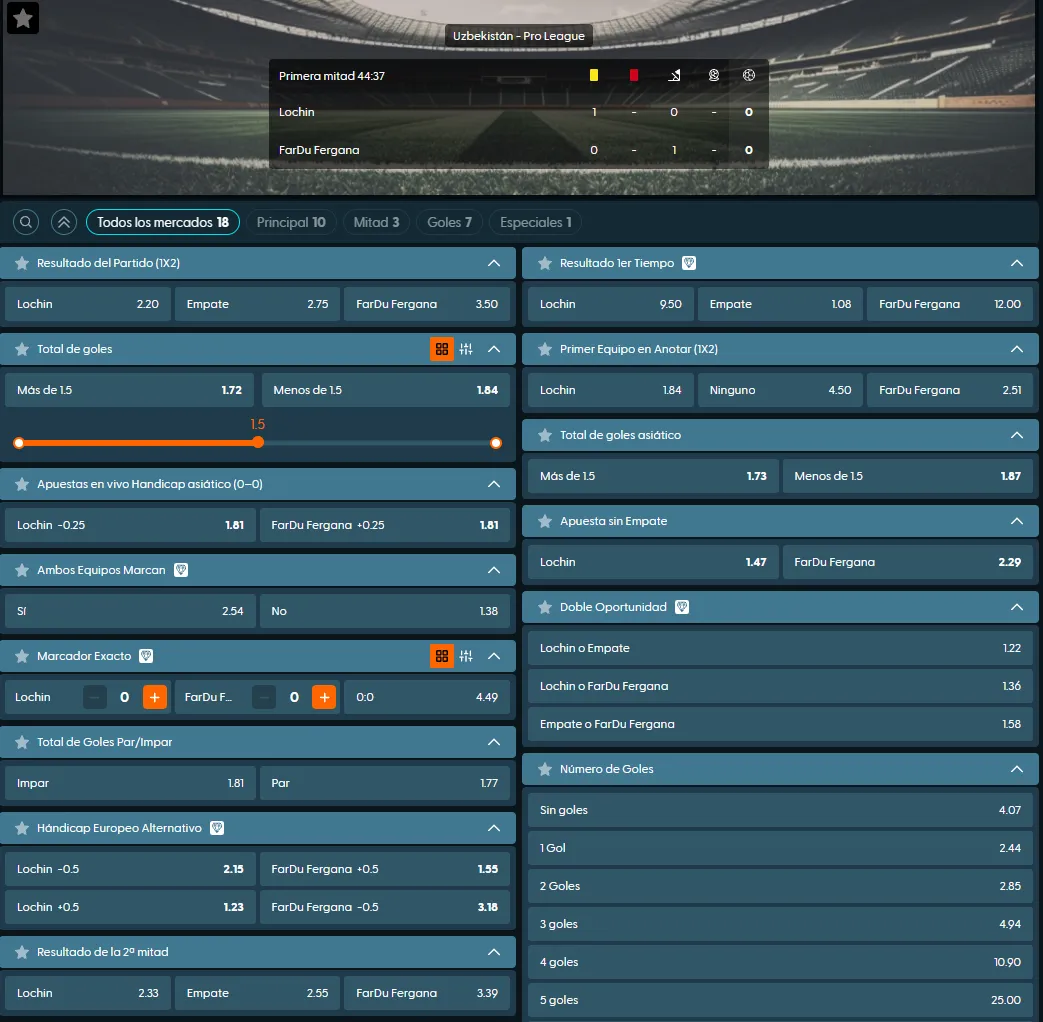Star the Resultado 1er Tiempo market

(545, 263)
